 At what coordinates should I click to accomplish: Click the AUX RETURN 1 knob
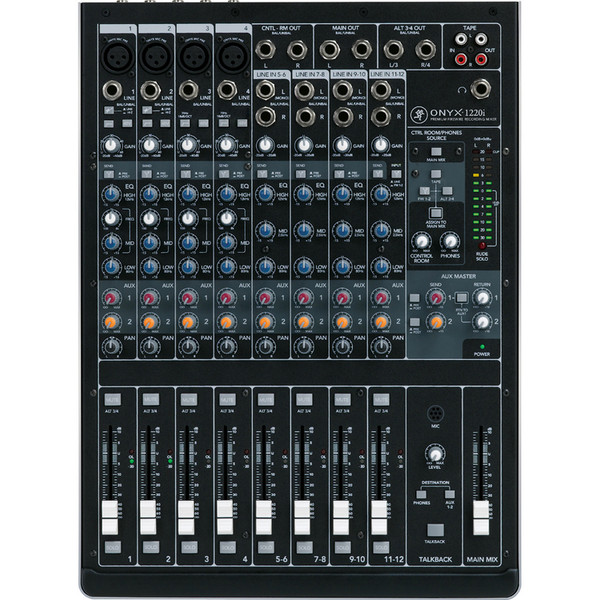tap(482, 297)
